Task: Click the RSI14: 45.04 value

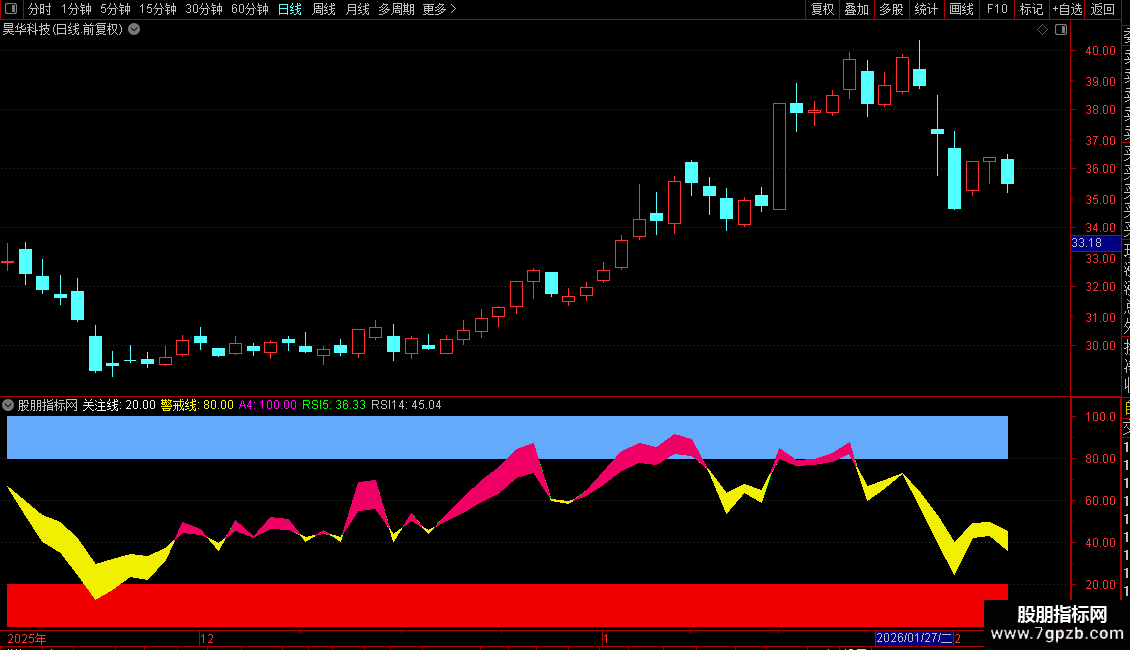Action: click(406, 405)
